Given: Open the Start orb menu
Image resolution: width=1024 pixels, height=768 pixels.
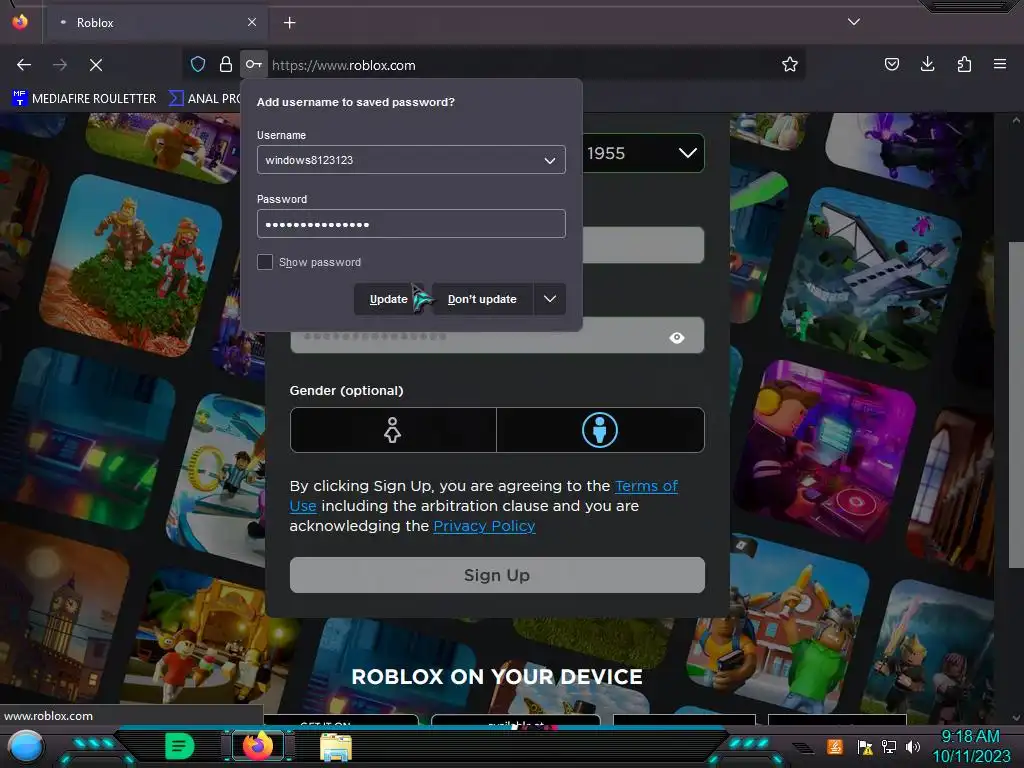Looking at the screenshot, I should click(x=26, y=746).
